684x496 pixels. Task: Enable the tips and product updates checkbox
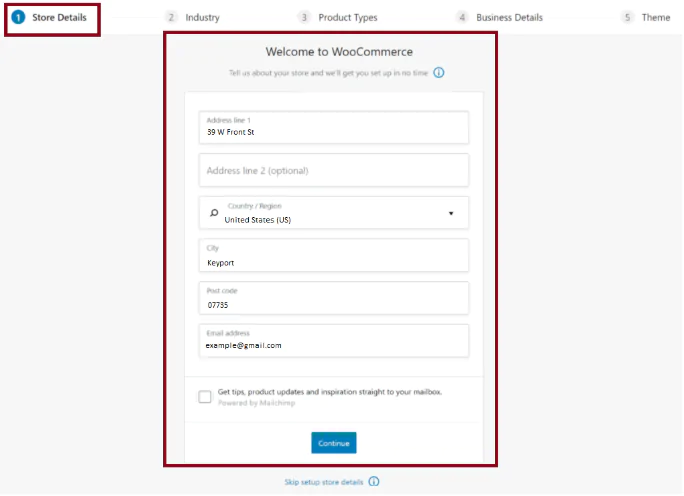[205, 396]
